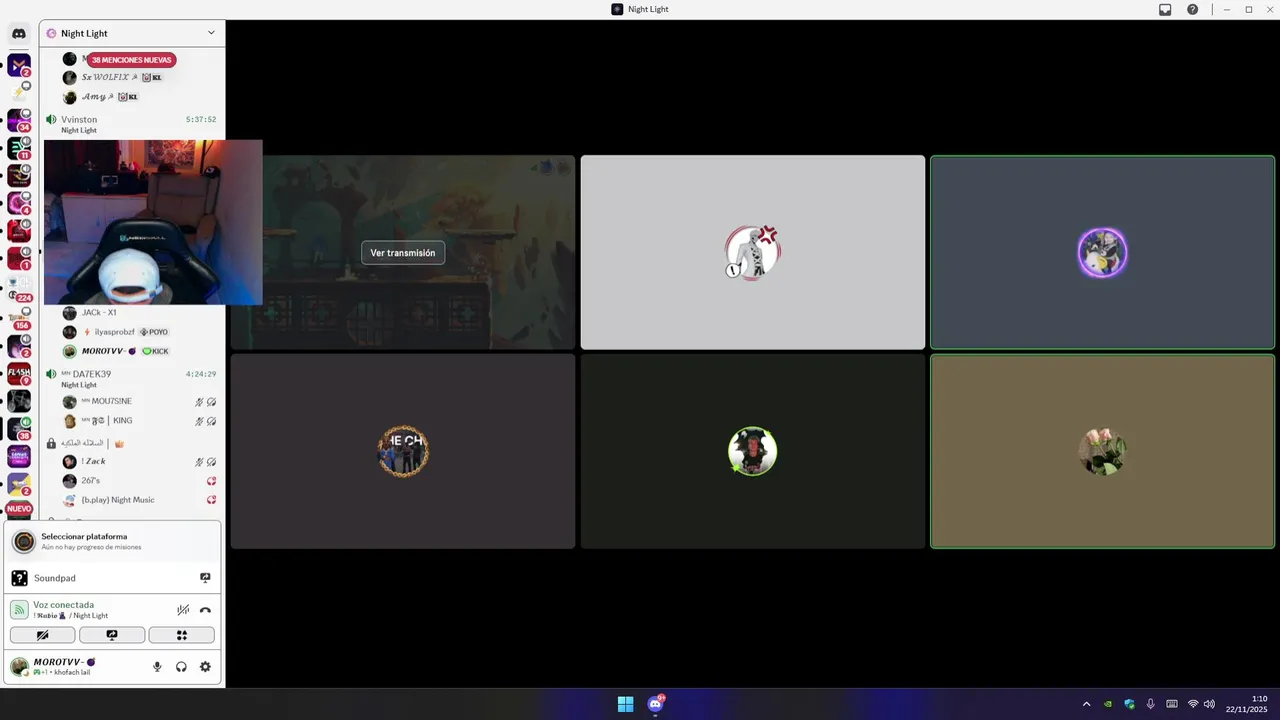Toggle noise suppression icon
Screen dimensions: 1280x720
(183, 610)
